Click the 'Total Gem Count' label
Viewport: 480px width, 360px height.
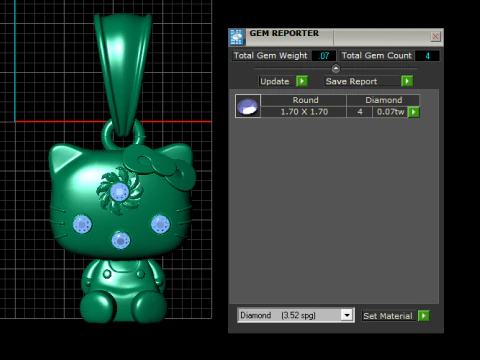[377, 56]
